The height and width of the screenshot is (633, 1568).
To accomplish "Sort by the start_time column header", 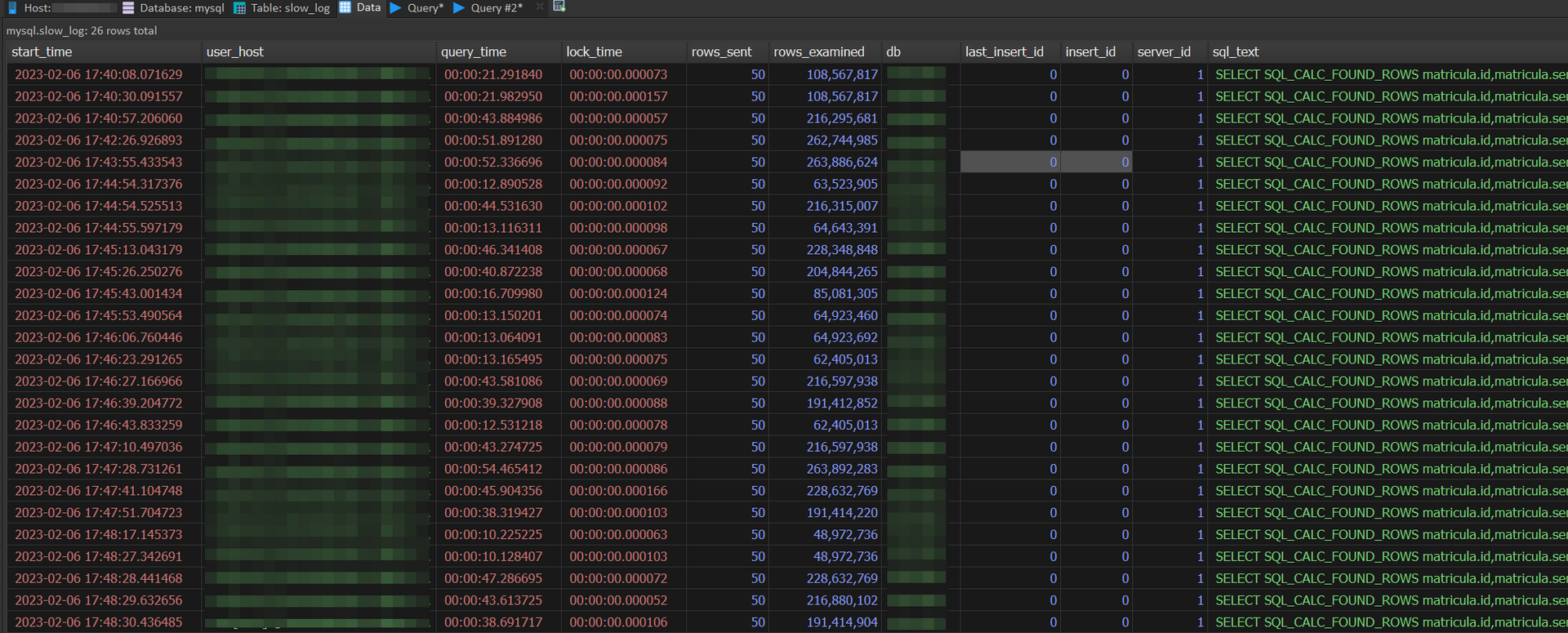I will click(42, 51).
